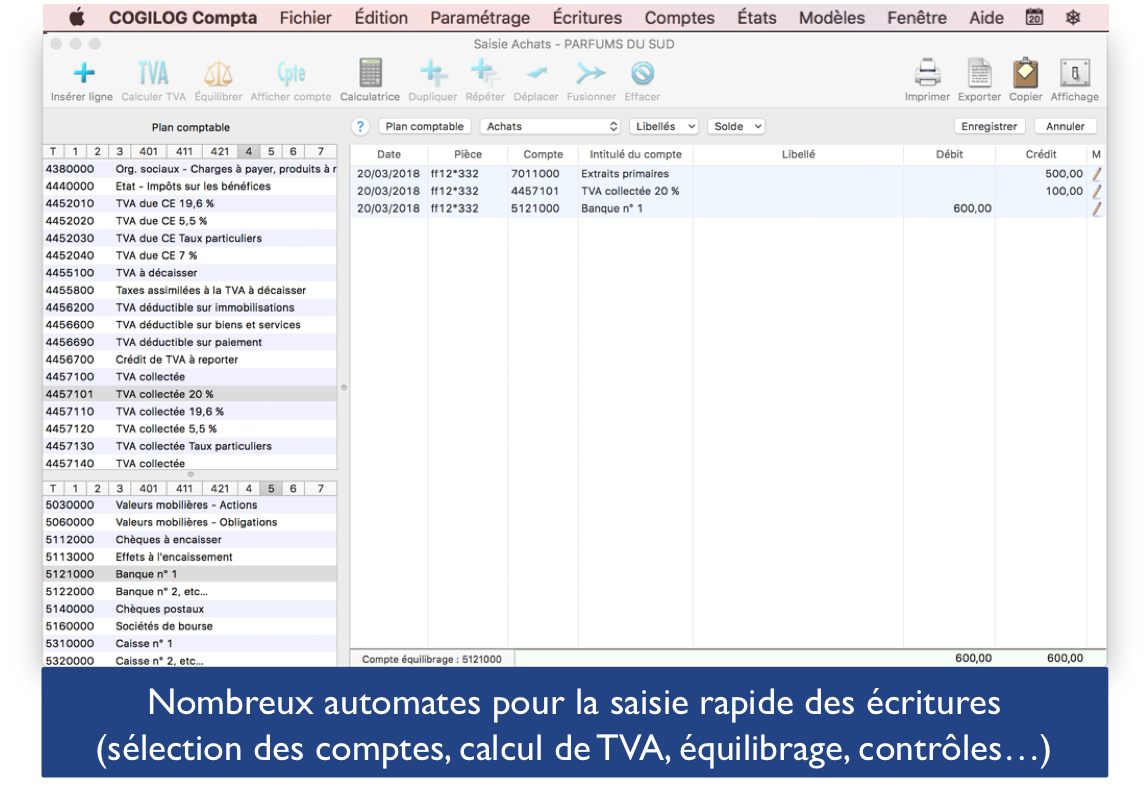
Task: Click the Annuler button
Action: [1065, 127]
